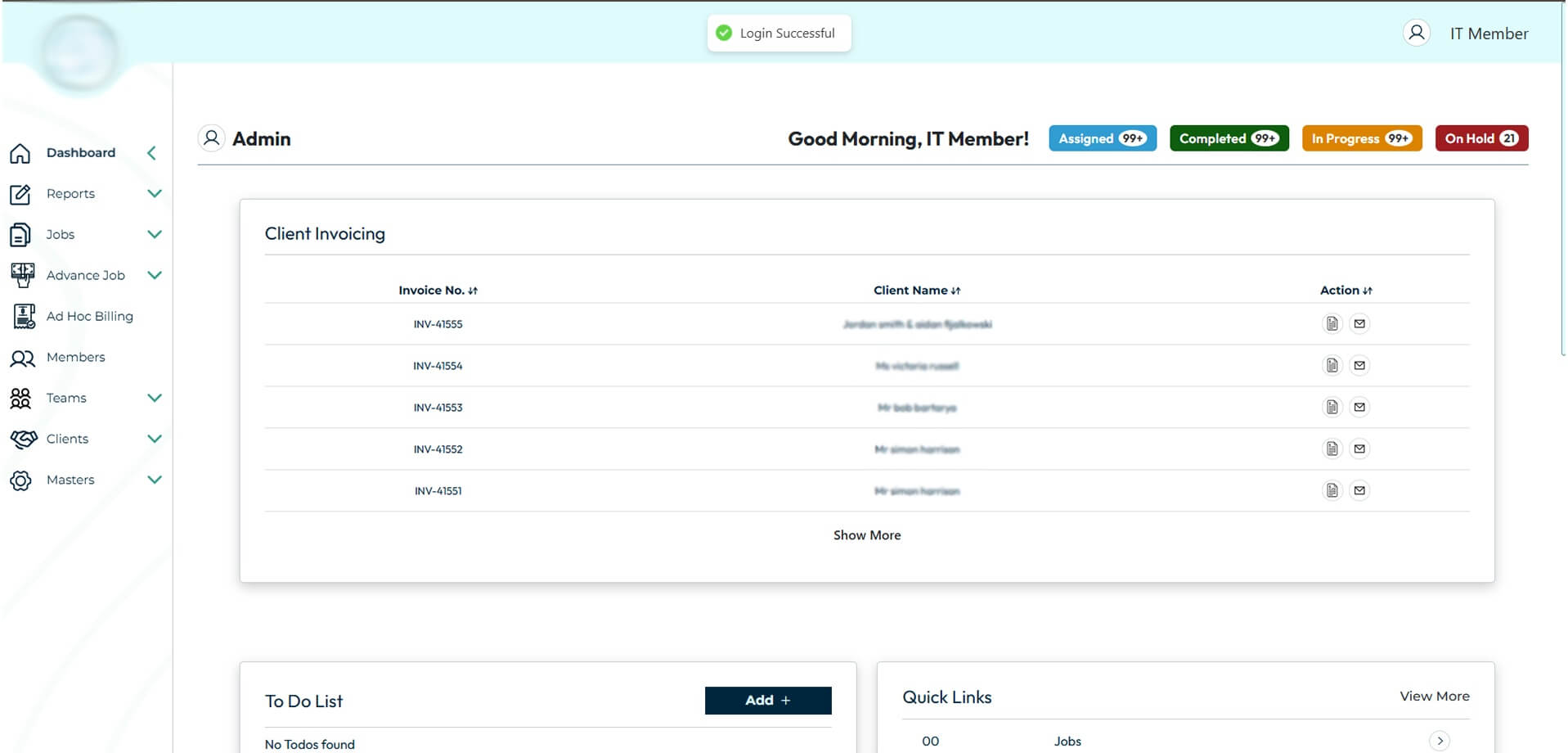View the document for invoice INV-41553
The image size is (1568, 753).
point(1332,408)
